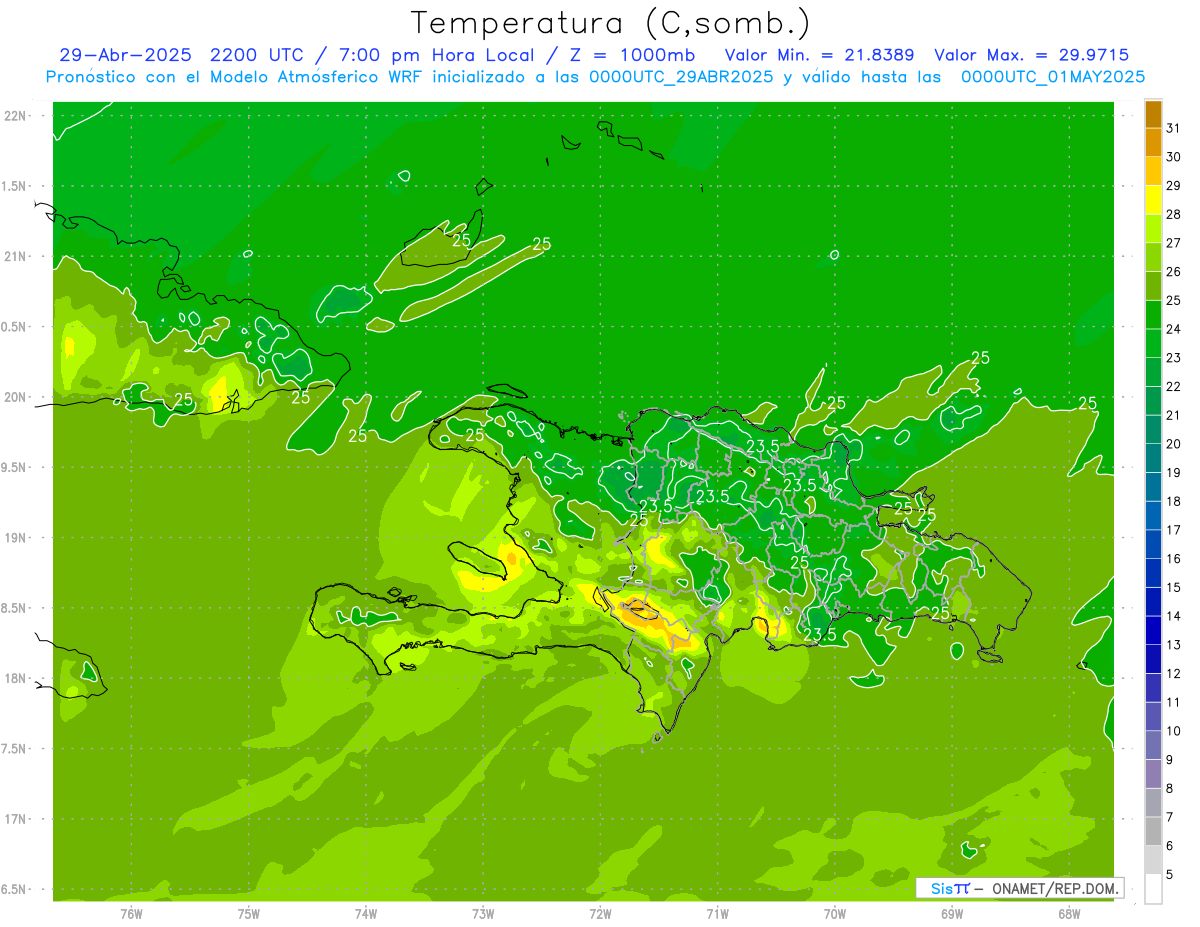Viewport: 1200px width, 927px height.
Task: Click the 19N latitude axis label
Action: click(x=16, y=538)
